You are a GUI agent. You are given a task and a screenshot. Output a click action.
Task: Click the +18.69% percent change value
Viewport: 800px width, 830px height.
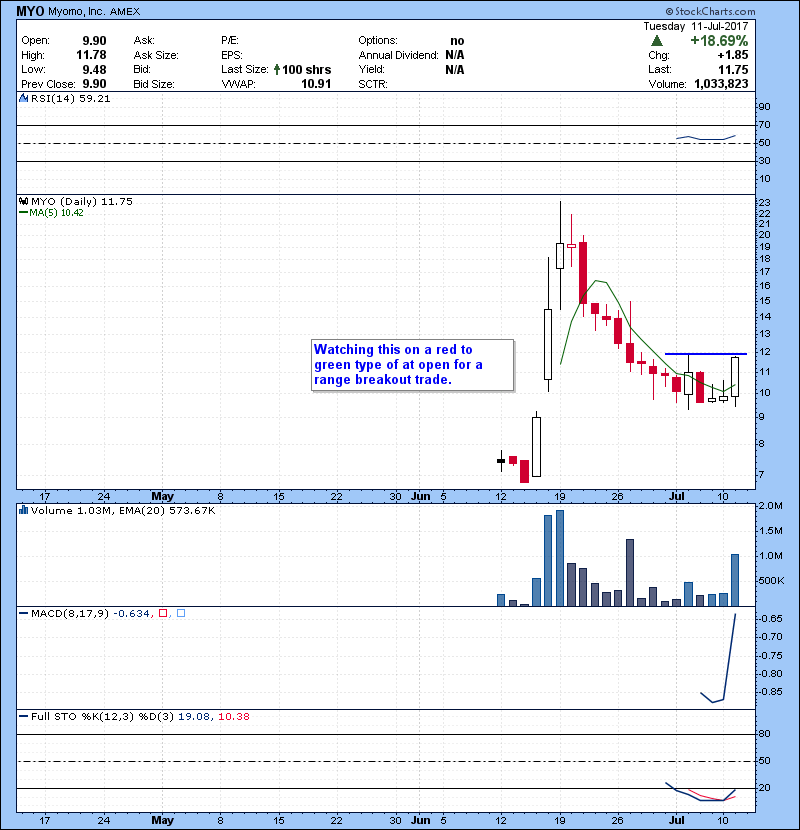(x=719, y=41)
